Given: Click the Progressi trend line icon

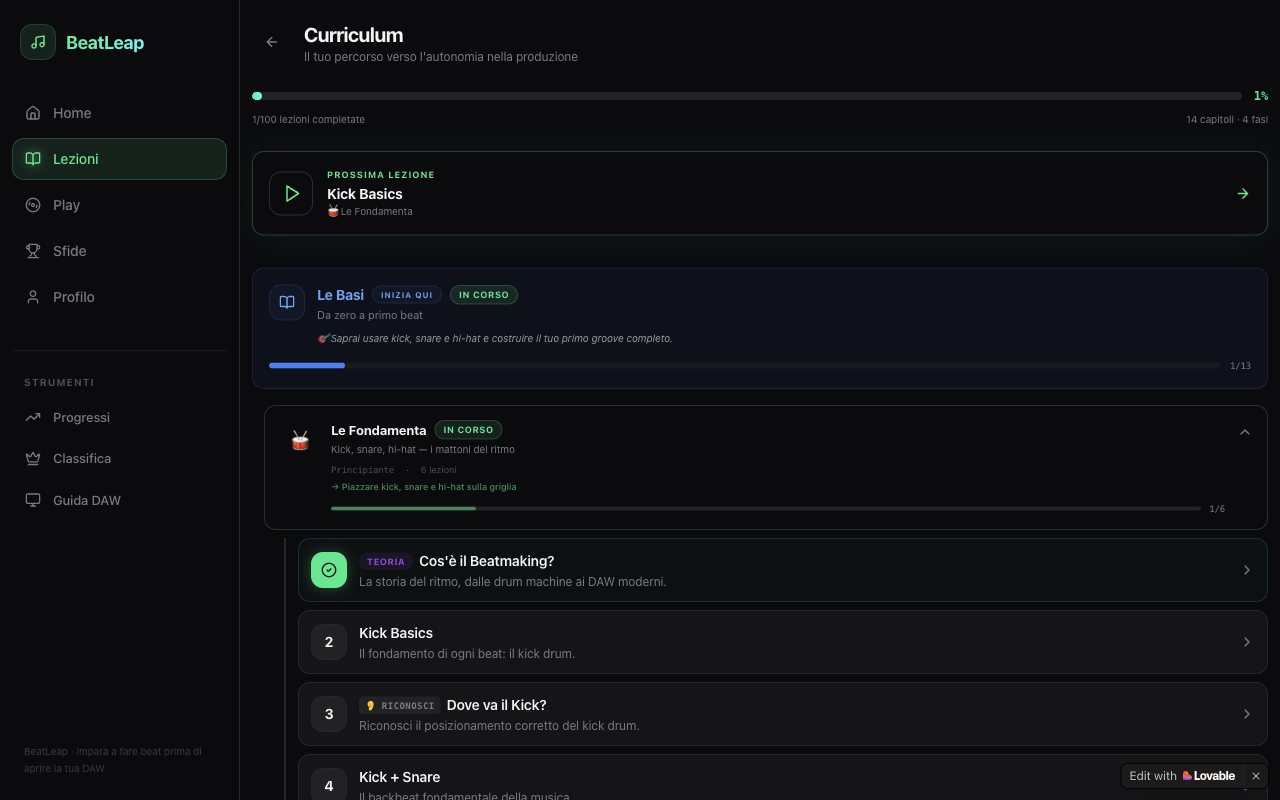Looking at the screenshot, I should pos(33,417).
